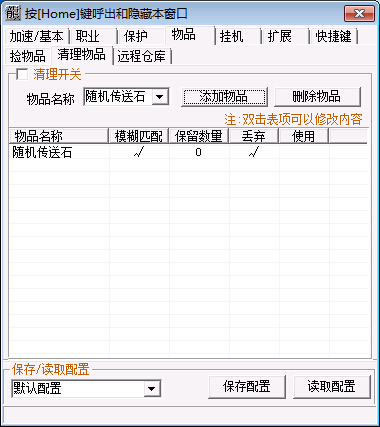Click the app icon in title bar
Viewport: 380px width, 427px height.
pyautogui.click(x=13, y=13)
